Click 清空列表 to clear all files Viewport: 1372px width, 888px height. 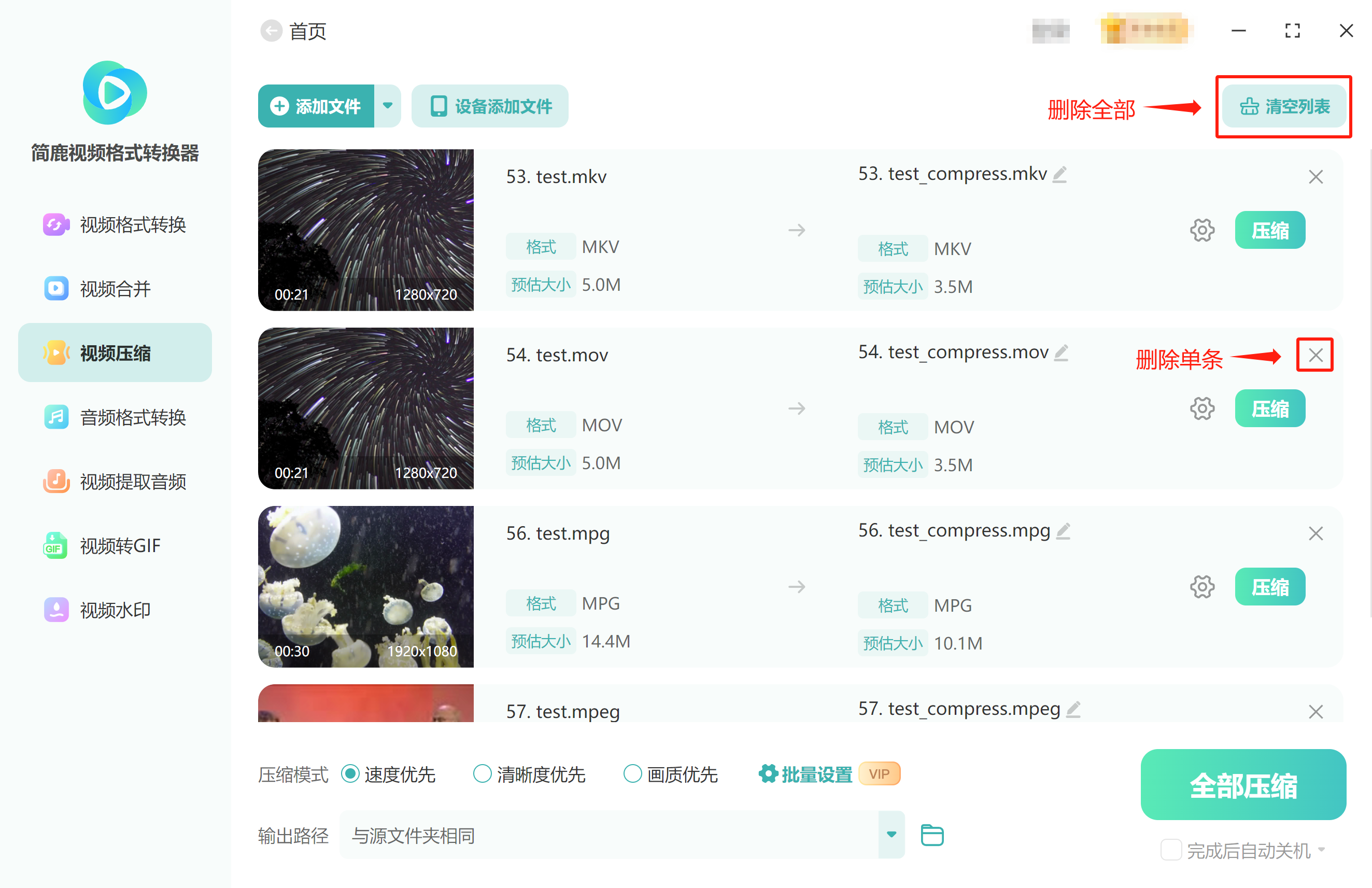pyautogui.click(x=1284, y=107)
